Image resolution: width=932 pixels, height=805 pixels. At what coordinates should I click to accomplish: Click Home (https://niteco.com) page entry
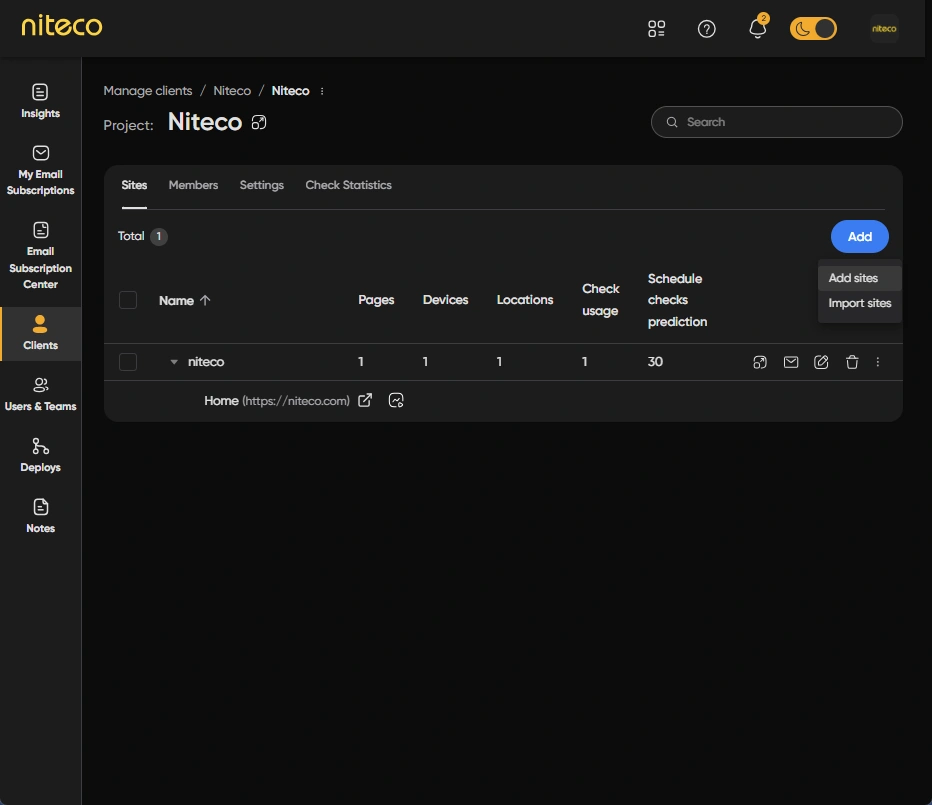point(277,401)
